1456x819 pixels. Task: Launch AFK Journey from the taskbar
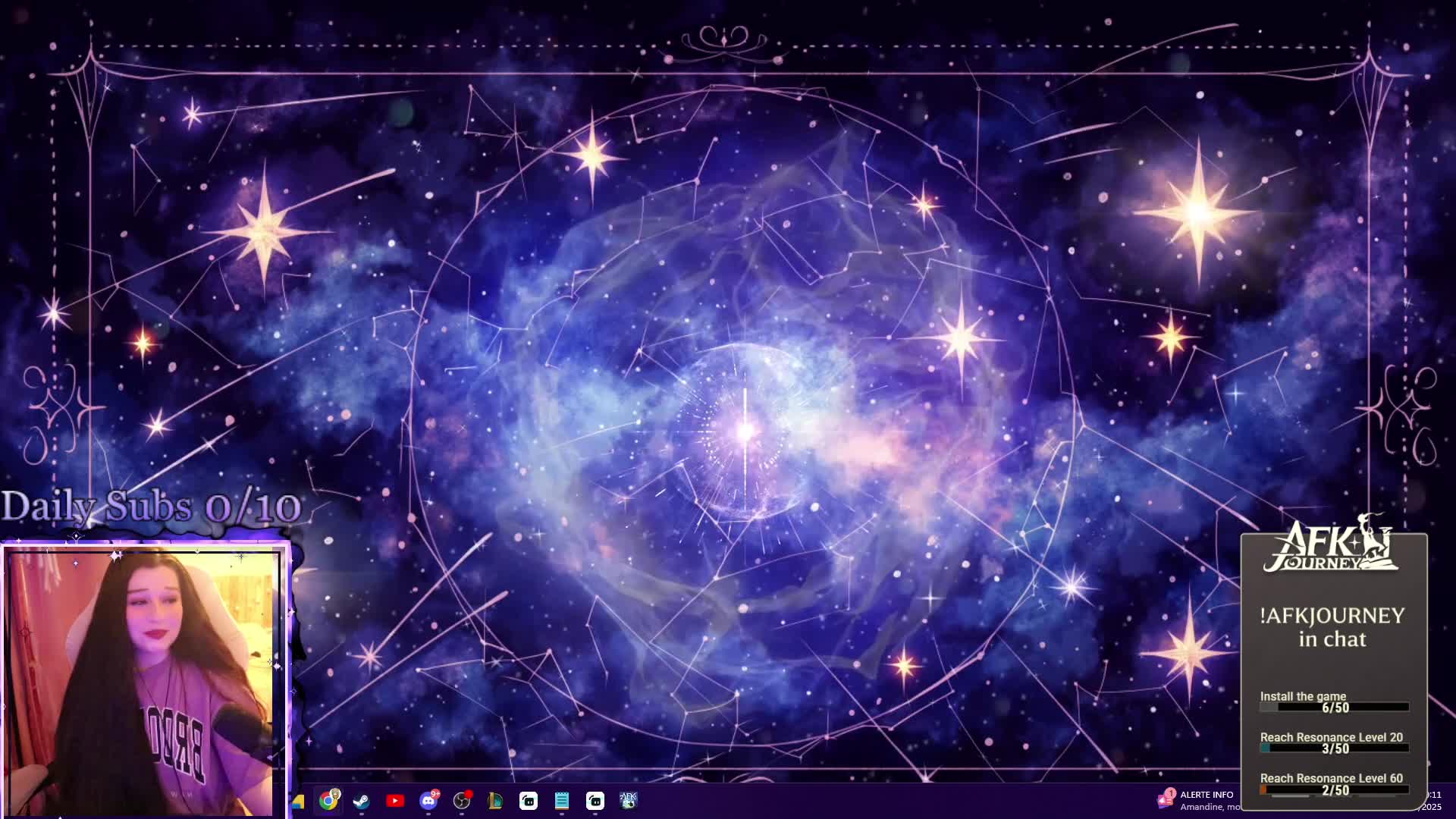pyautogui.click(x=629, y=801)
